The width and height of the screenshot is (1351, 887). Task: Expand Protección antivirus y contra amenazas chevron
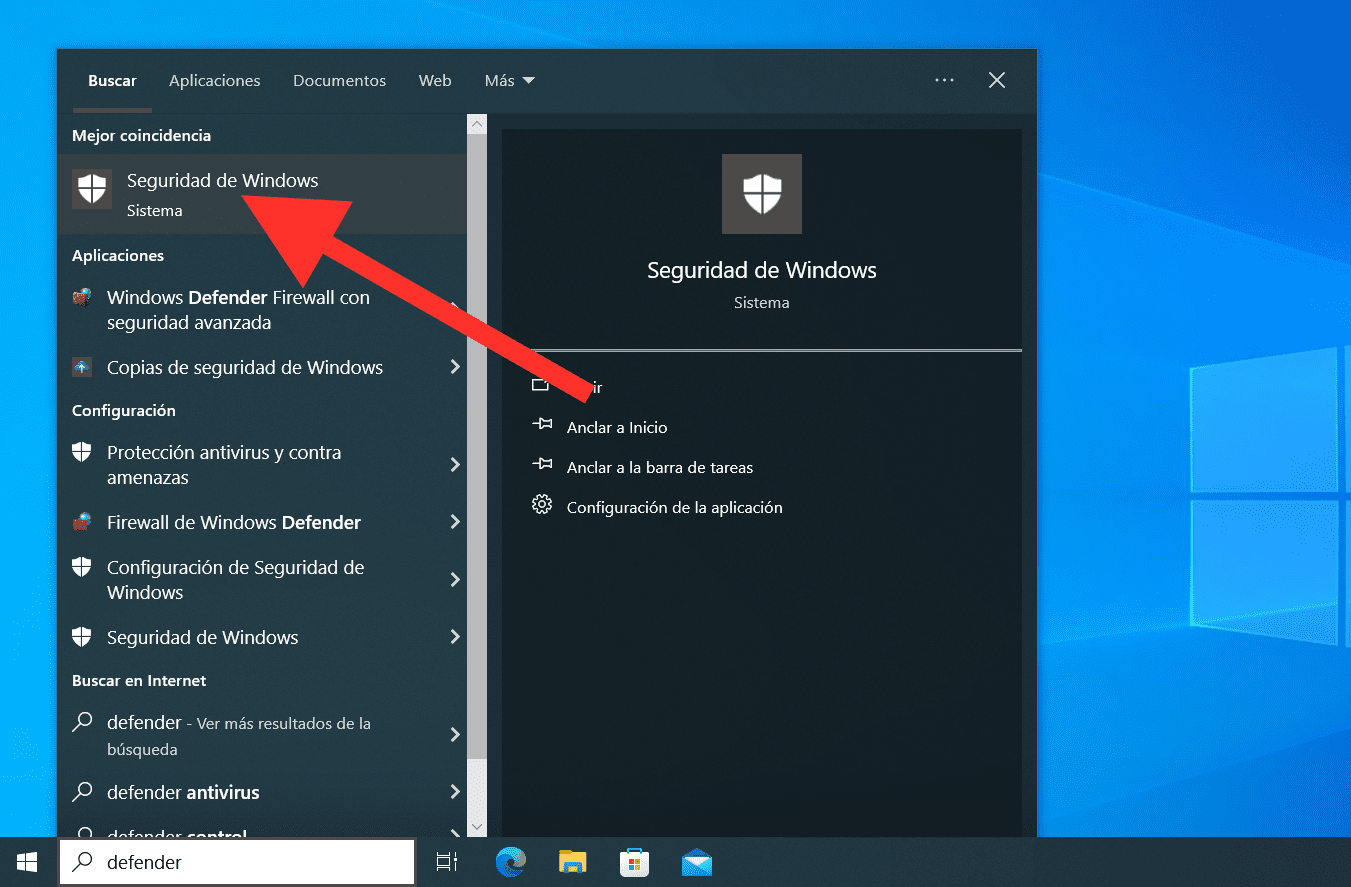455,464
